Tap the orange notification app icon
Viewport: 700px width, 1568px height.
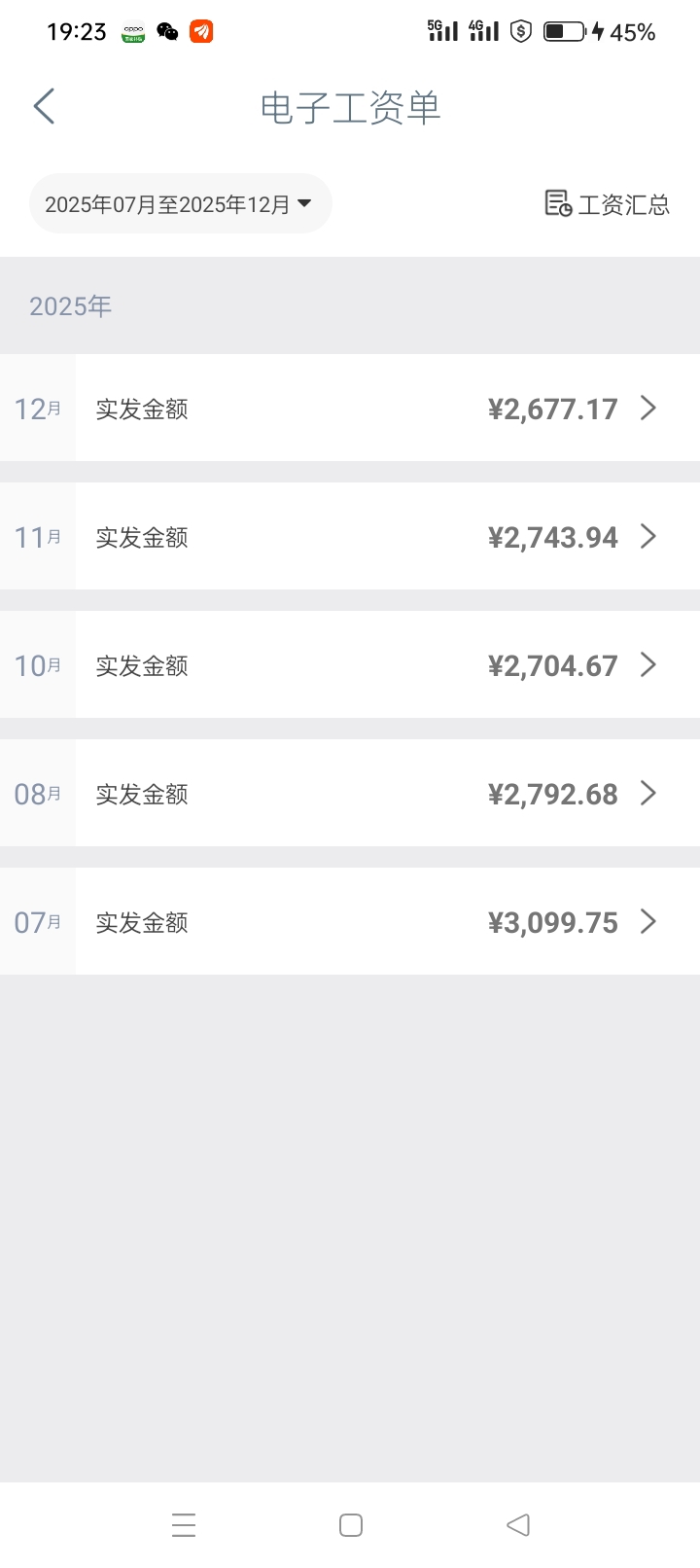tap(201, 32)
